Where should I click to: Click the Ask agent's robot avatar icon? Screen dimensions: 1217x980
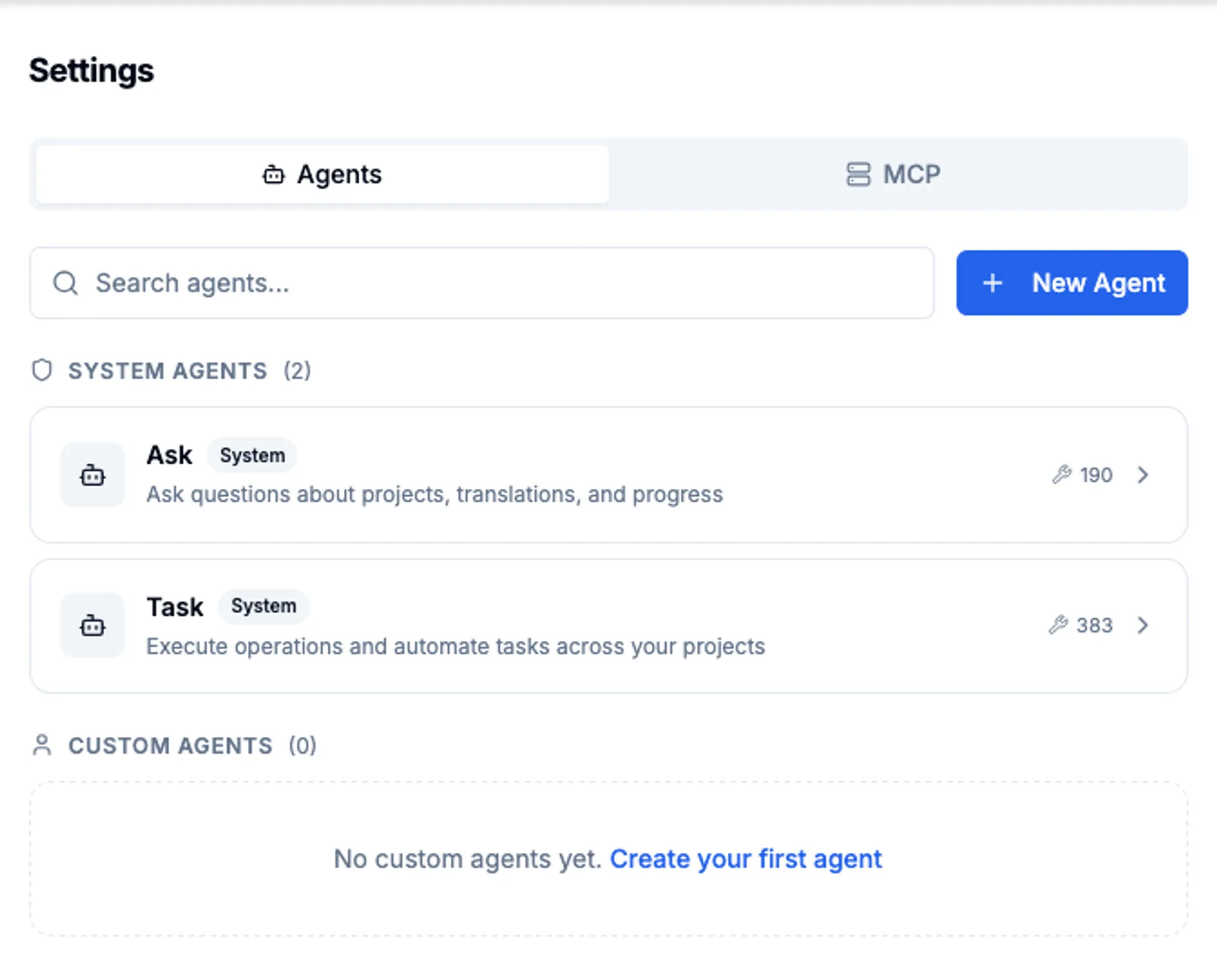[93, 475]
